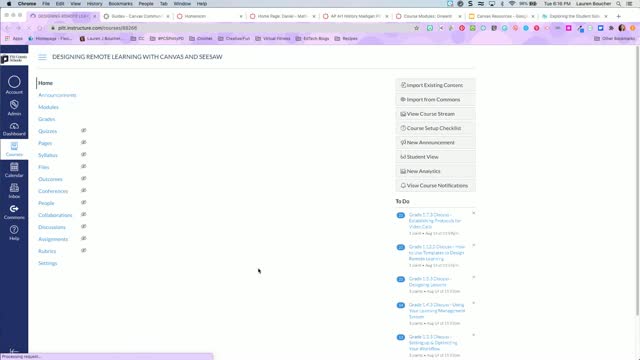Viewport: 640px width, 360px height.
Task: Open the Commons icon
Action: [14, 209]
